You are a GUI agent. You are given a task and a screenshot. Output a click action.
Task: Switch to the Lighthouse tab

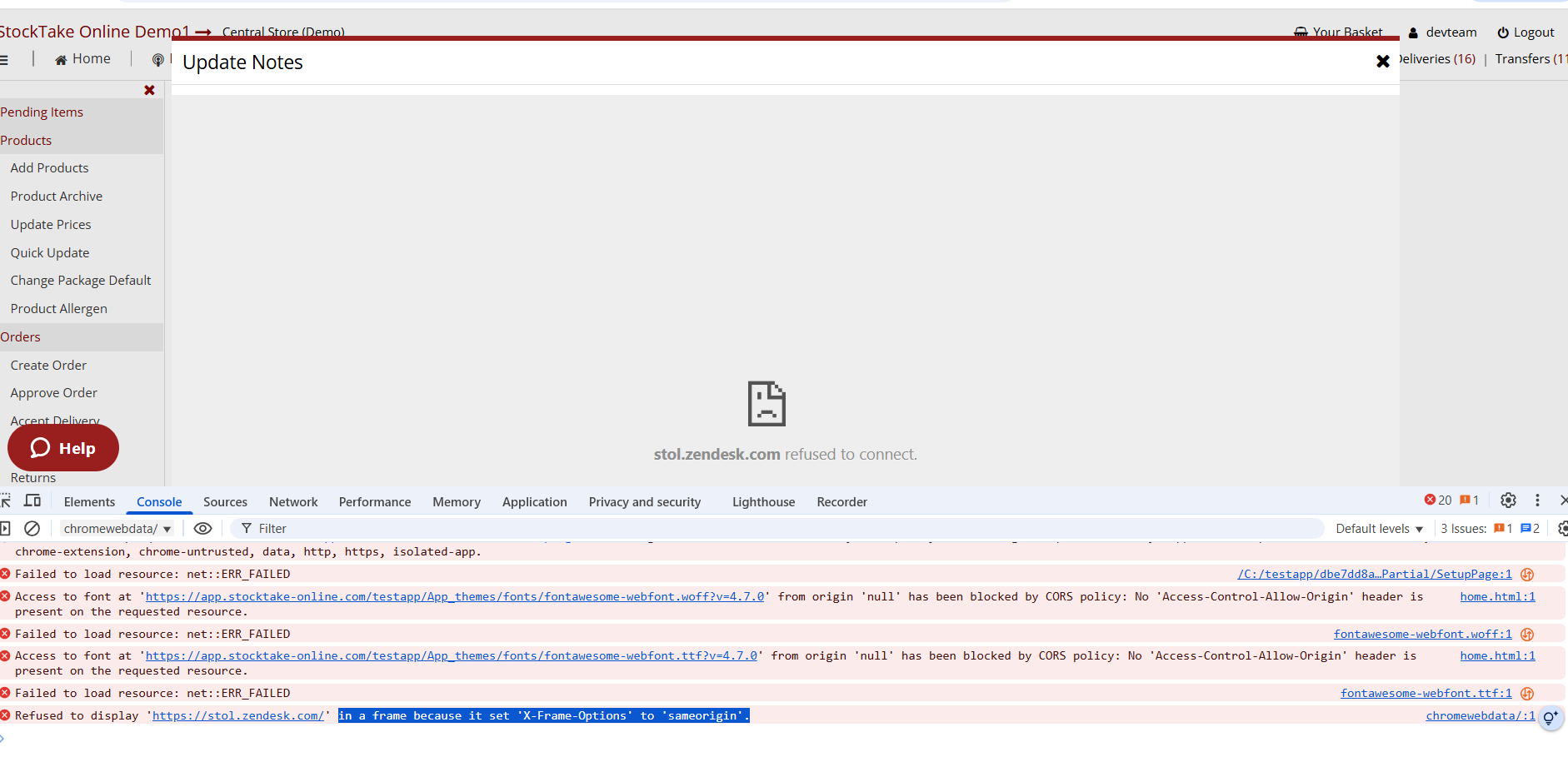coord(762,501)
